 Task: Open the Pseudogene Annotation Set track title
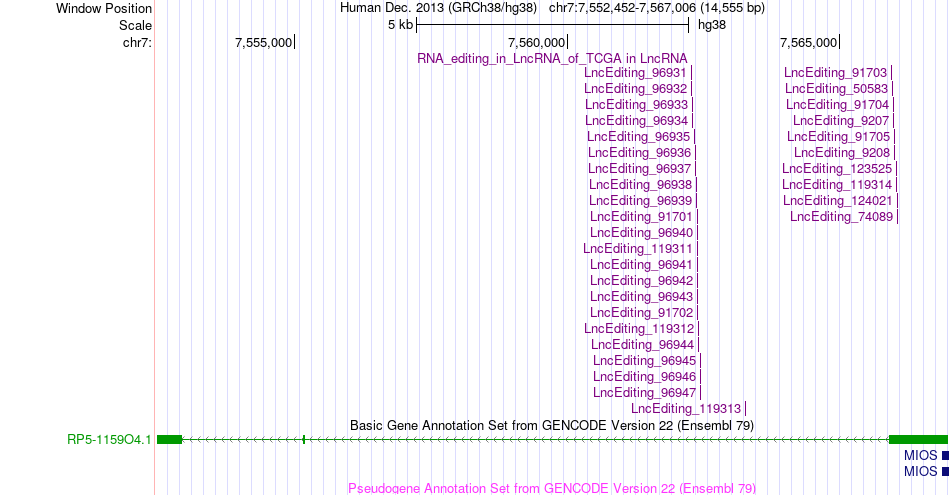point(552,488)
